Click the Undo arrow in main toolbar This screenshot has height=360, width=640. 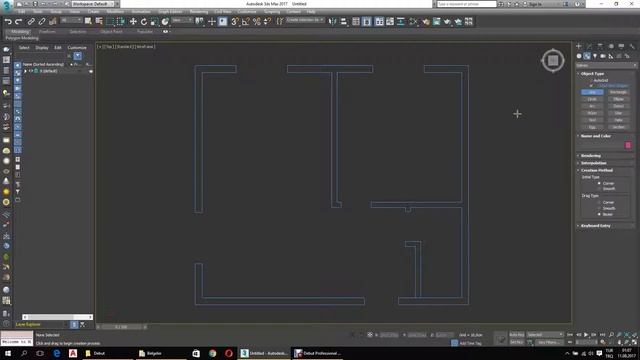click(x=8, y=22)
